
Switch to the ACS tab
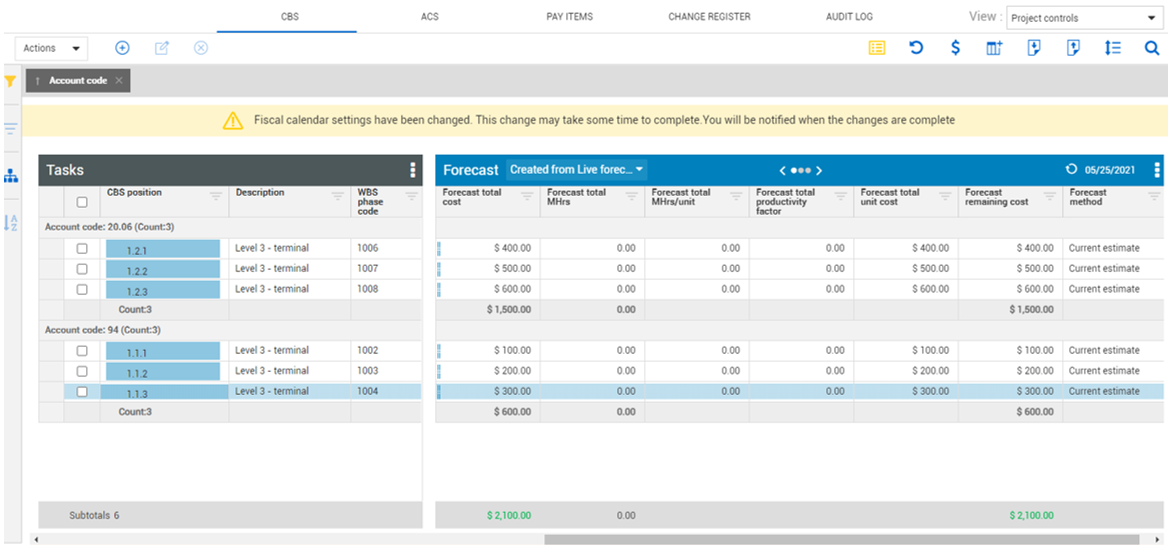click(x=430, y=16)
